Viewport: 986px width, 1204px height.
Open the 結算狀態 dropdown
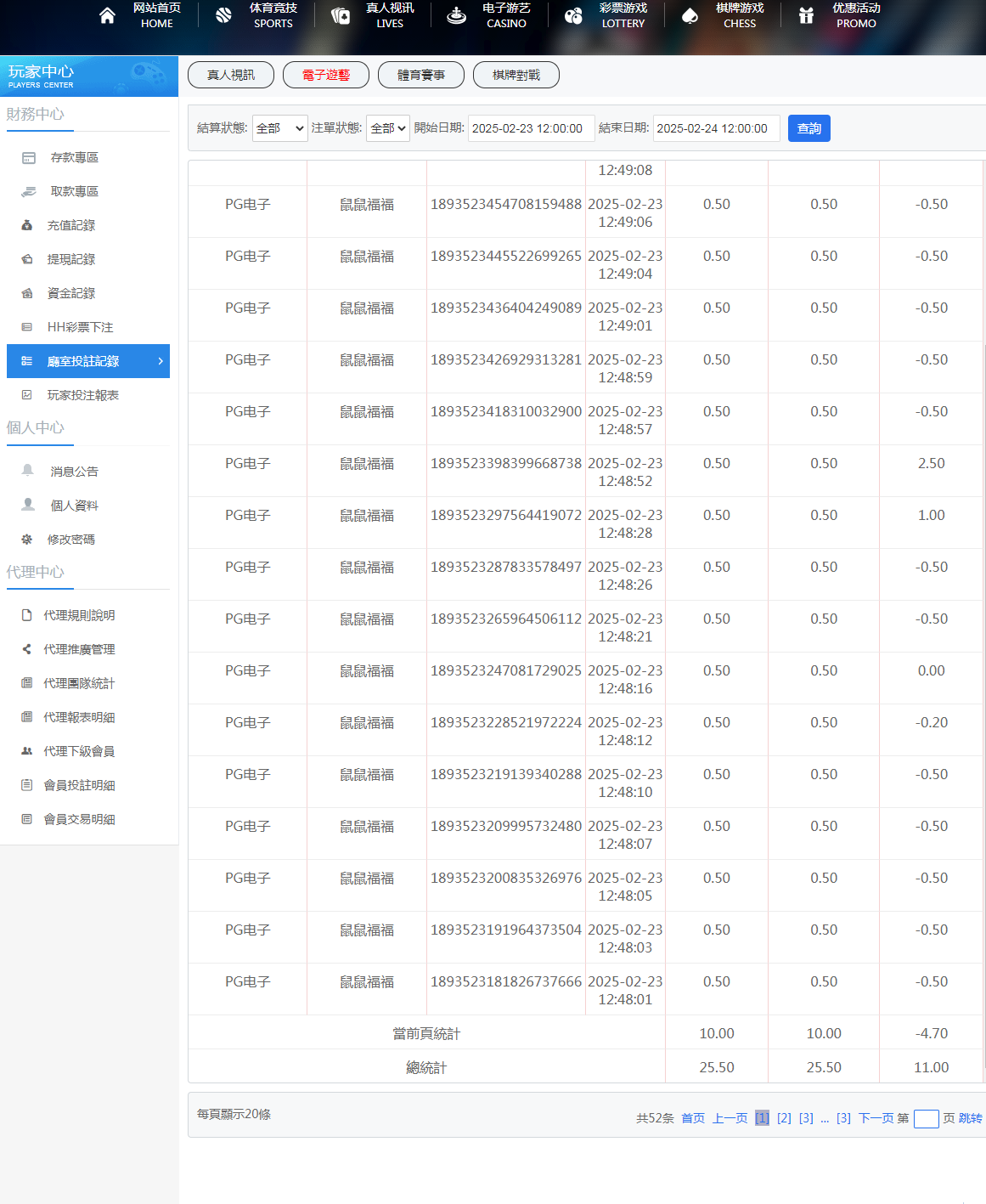click(x=279, y=128)
